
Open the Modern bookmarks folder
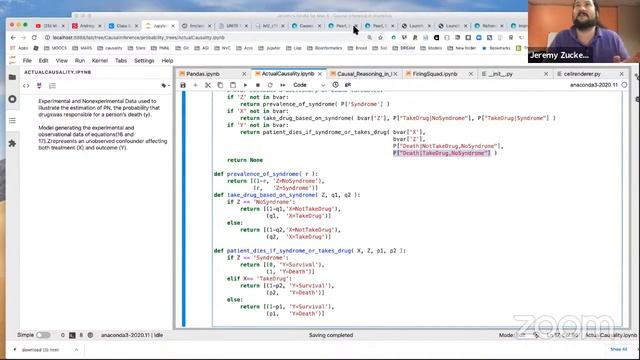431,48
